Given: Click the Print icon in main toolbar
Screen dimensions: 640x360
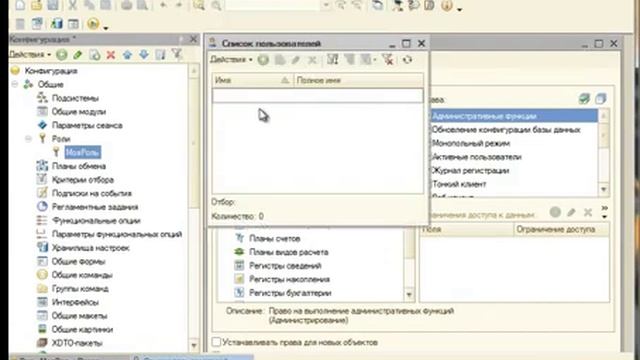Looking at the screenshot, I should pyautogui.click(x=126, y=5).
